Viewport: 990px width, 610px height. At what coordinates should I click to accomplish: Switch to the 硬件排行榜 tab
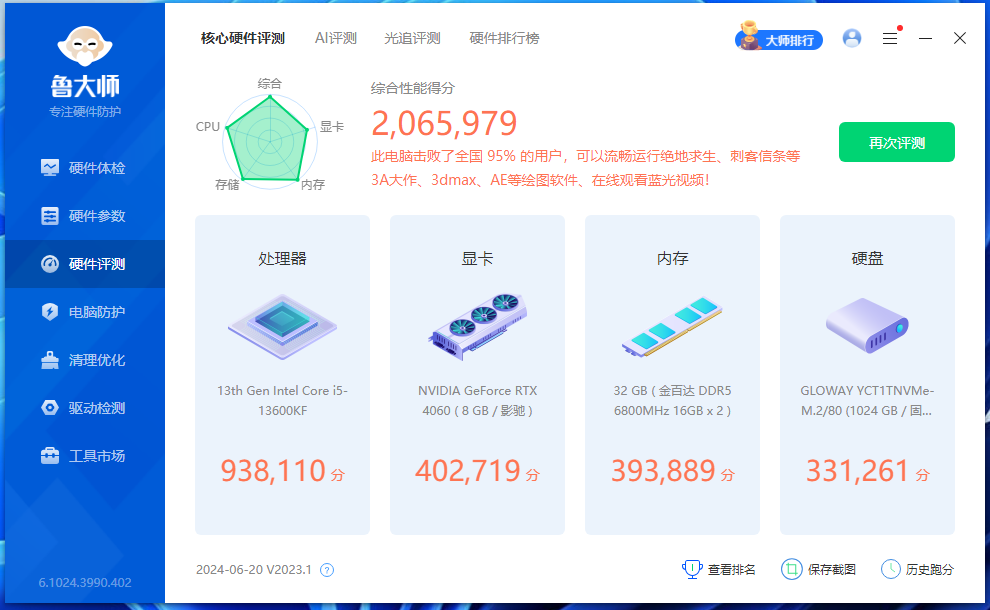504,39
